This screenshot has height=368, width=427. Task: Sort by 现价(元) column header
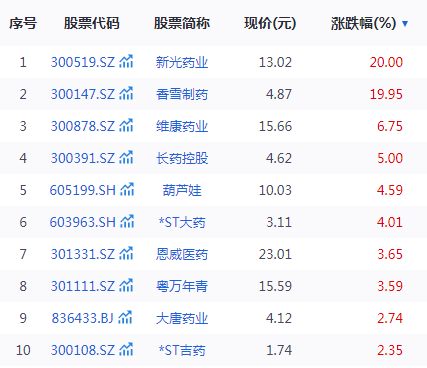point(270,23)
